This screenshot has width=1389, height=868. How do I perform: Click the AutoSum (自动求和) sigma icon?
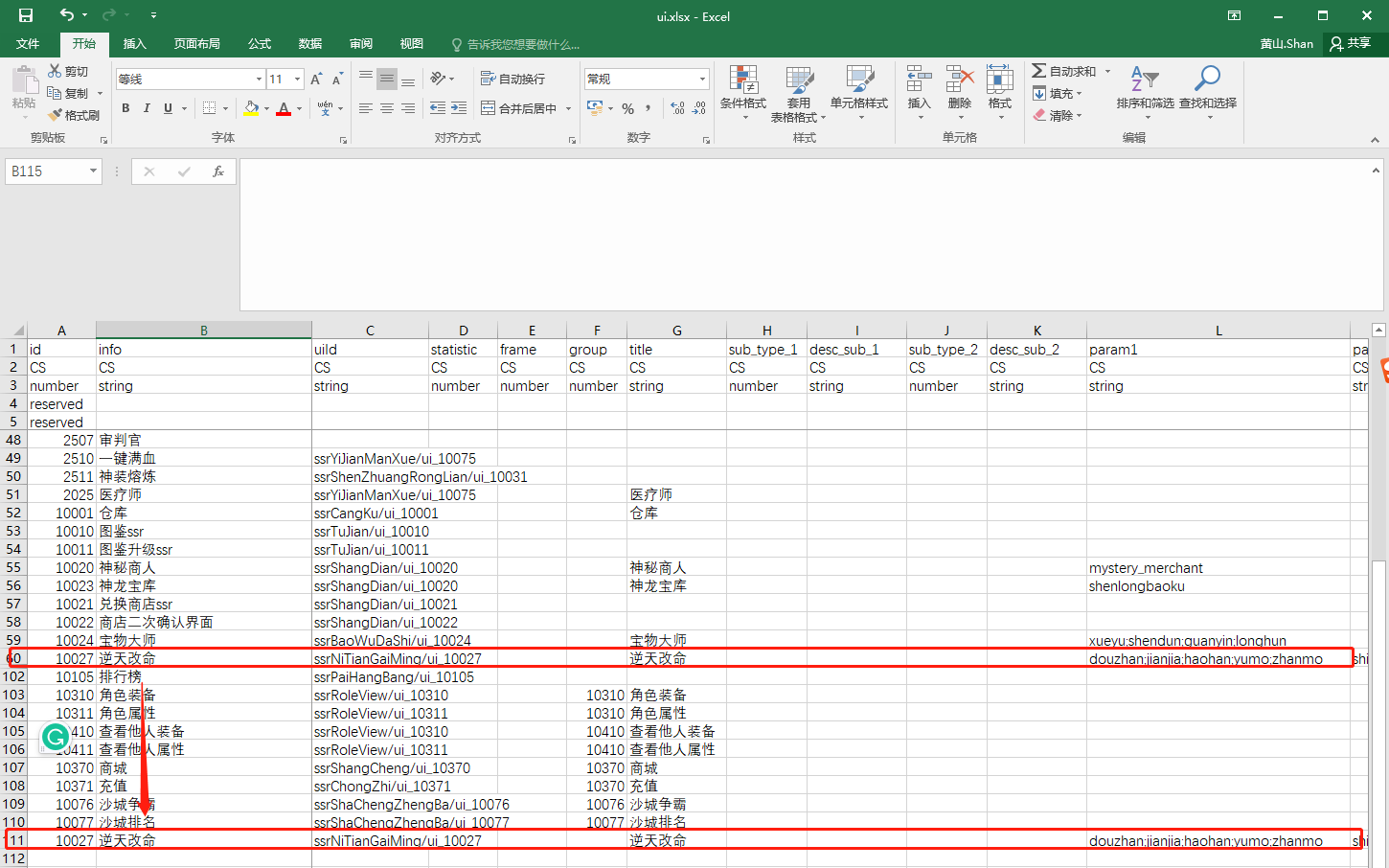click(1039, 71)
